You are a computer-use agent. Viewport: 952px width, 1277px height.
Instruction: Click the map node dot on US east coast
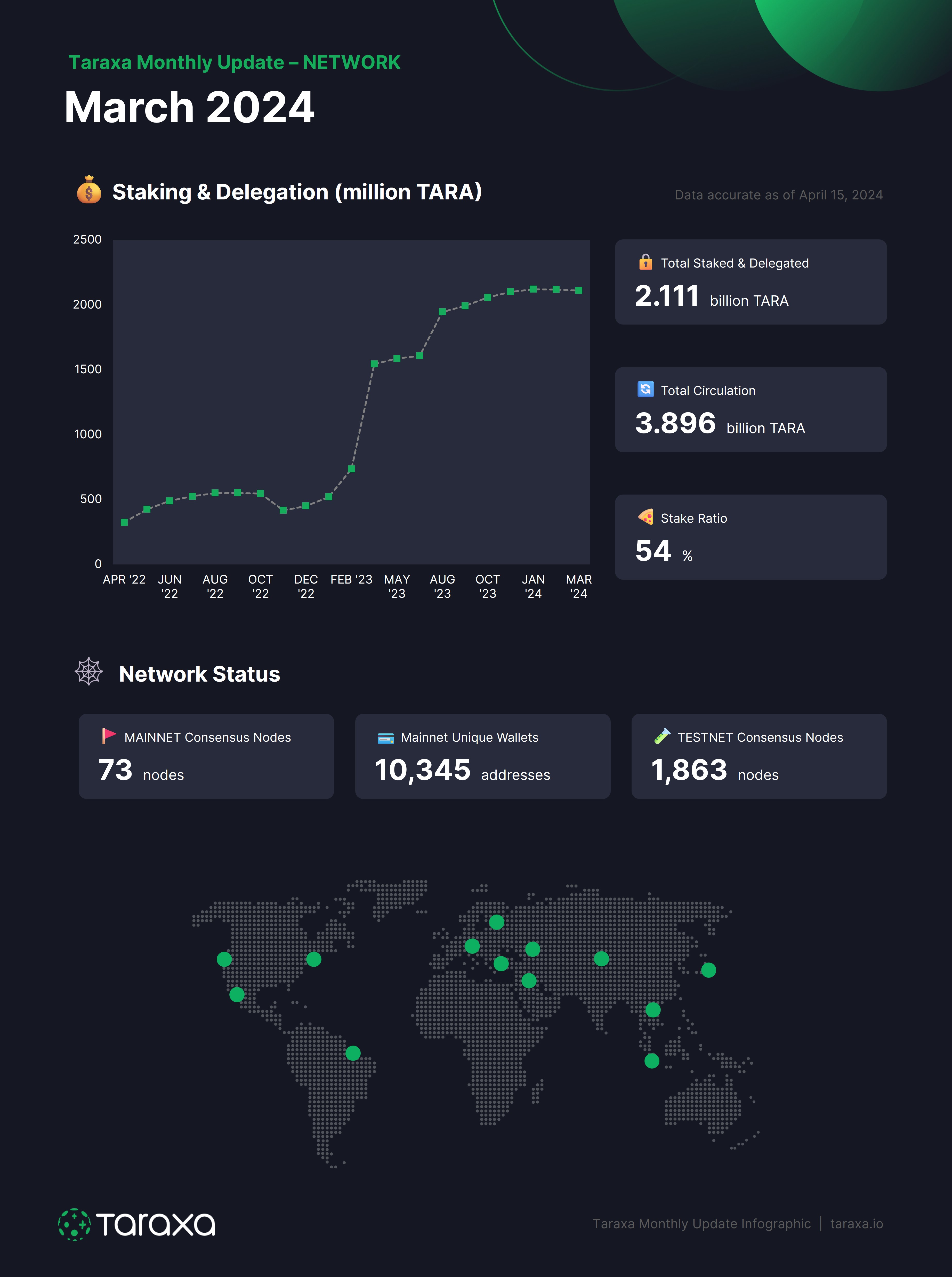tap(313, 959)
